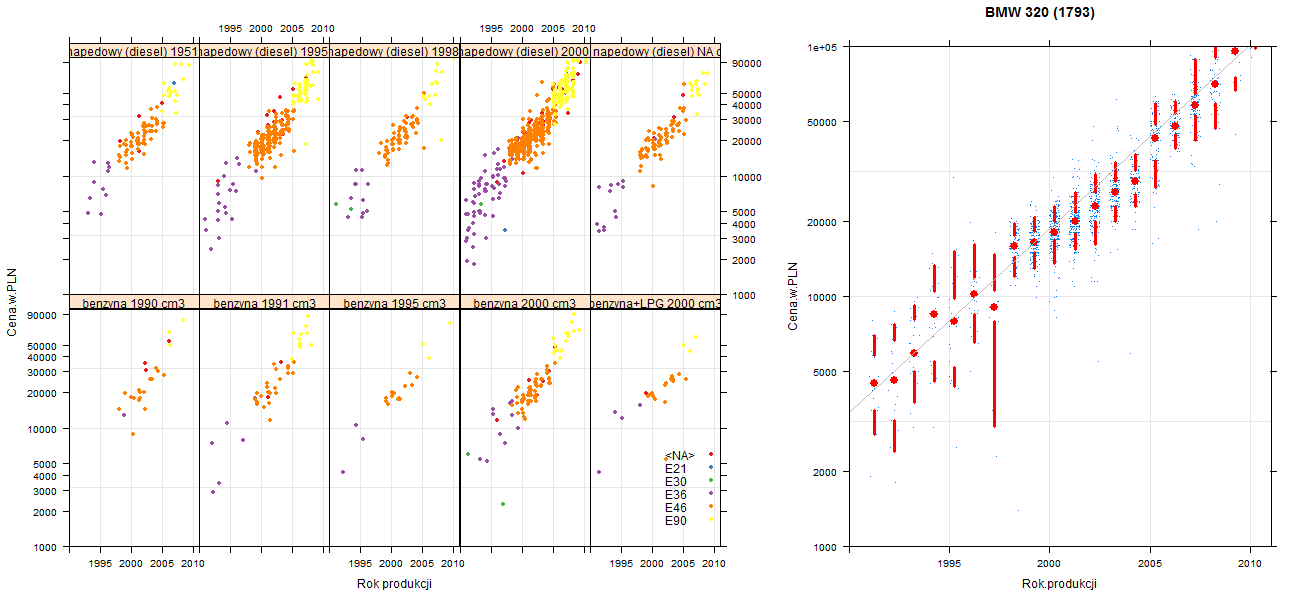Image resolution: width=1300 pixels, height=600 pixels.
Task: Click the 90000 tick label beside the diesel row
Action: click(x=748, y=63)
